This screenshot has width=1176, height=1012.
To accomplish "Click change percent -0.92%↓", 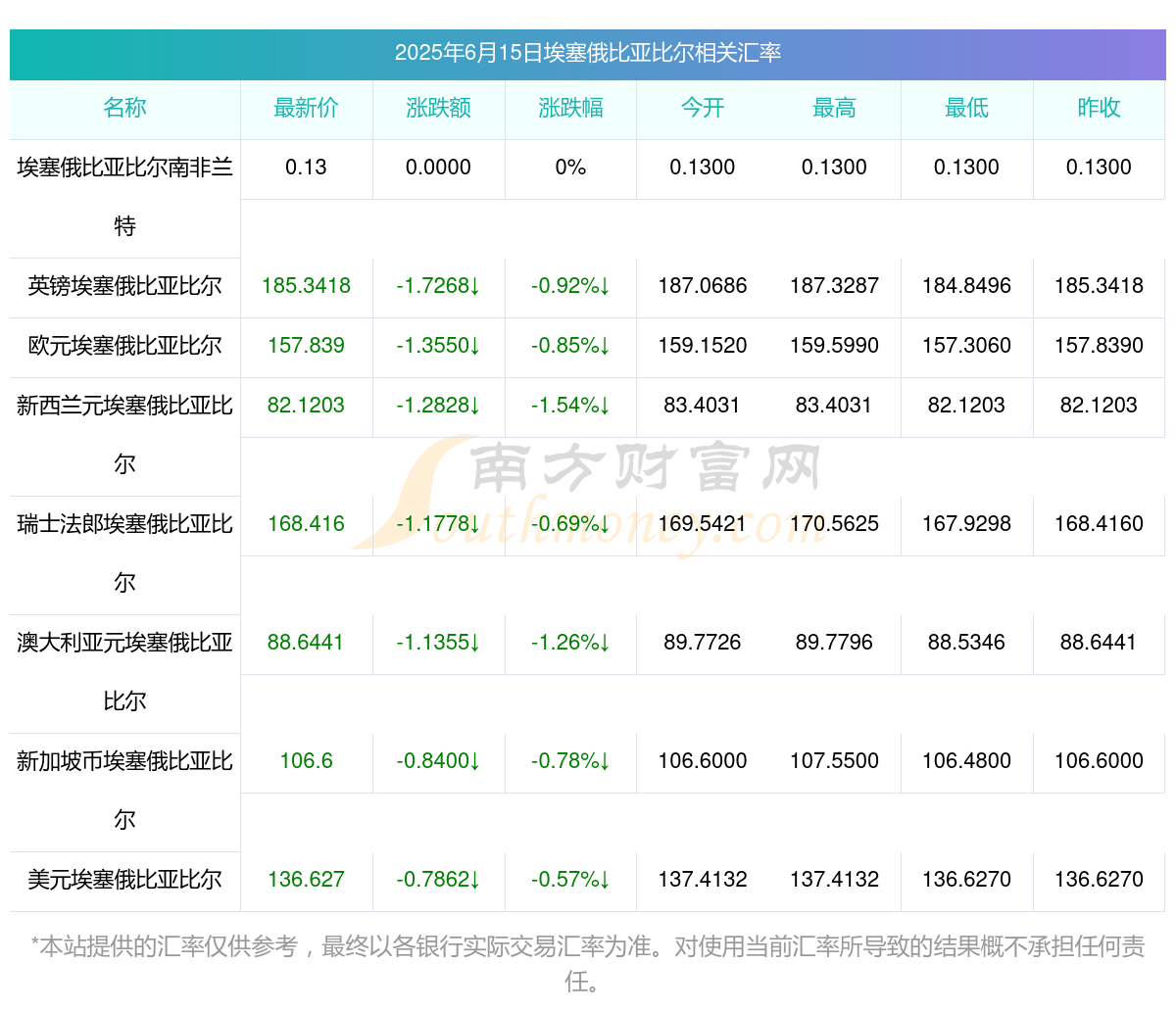I will 570,286.
